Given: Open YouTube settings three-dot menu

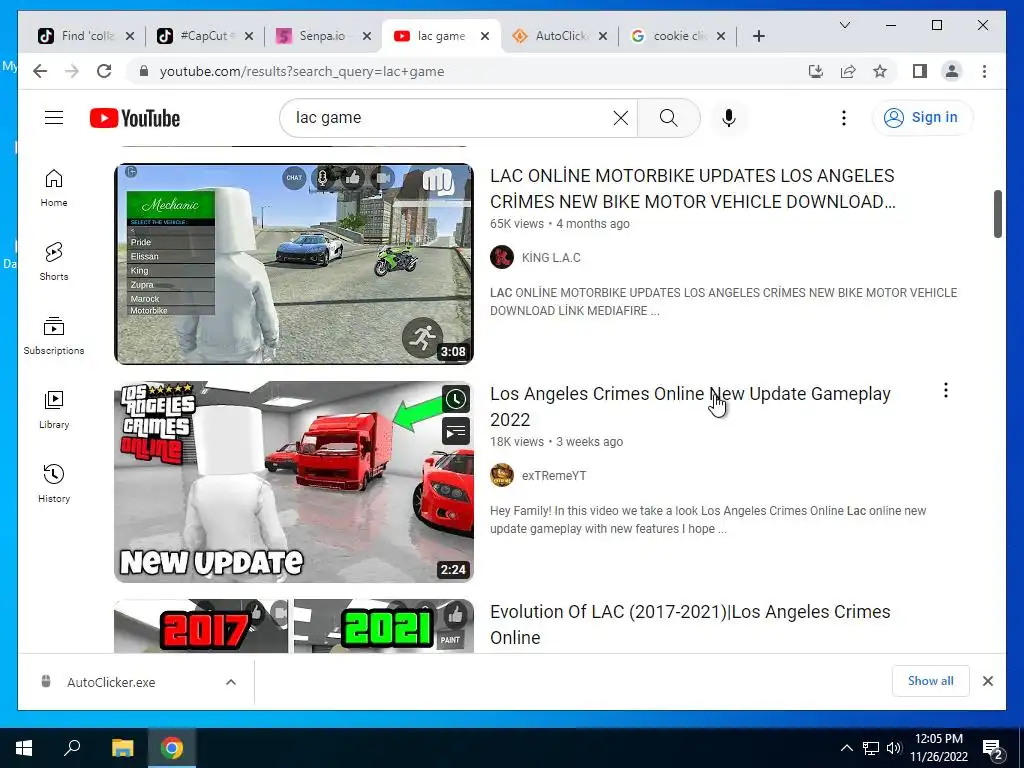Looking at the screenshot, I should [x=844, y=118].
